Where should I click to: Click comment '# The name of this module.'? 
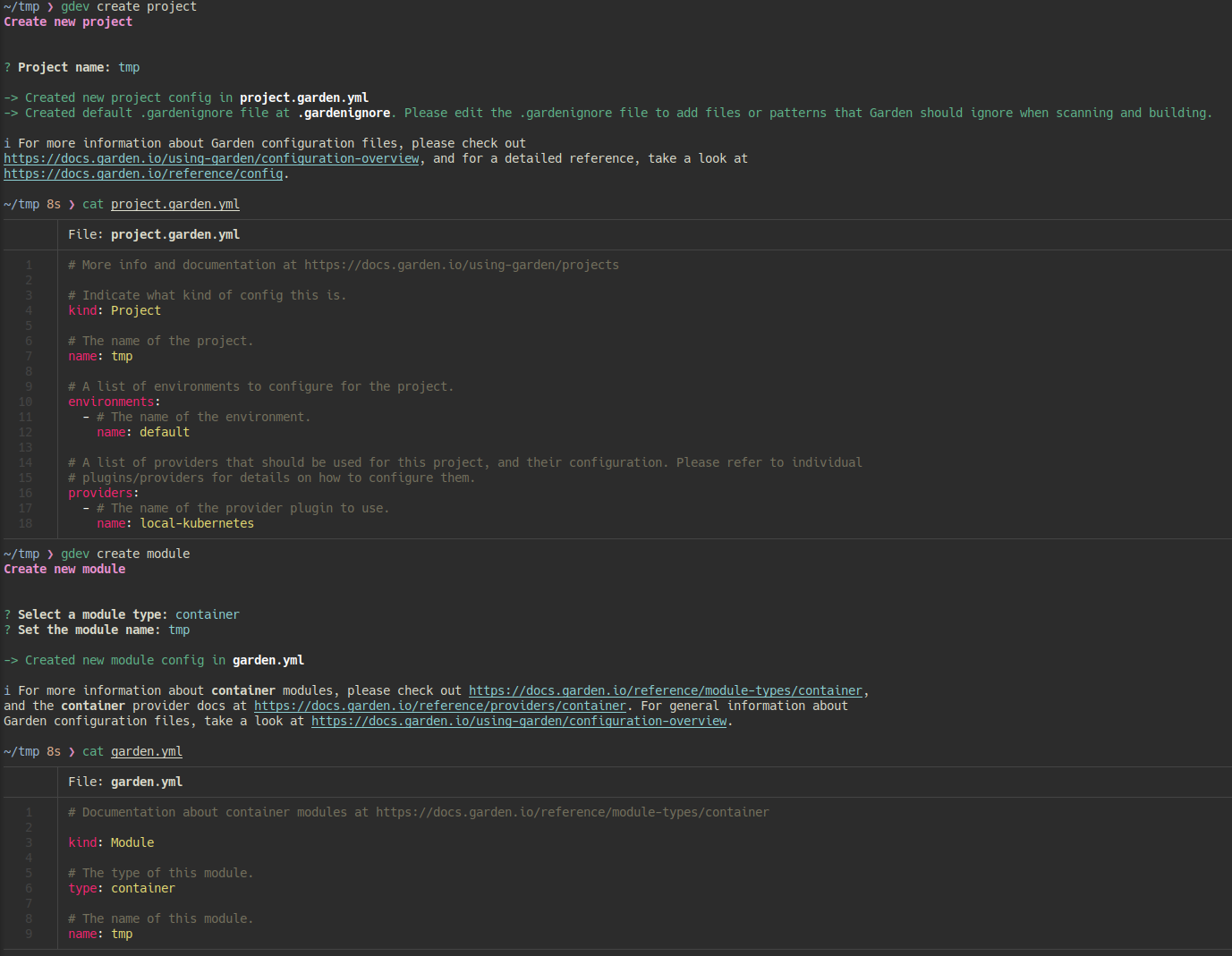click(161, 918)
